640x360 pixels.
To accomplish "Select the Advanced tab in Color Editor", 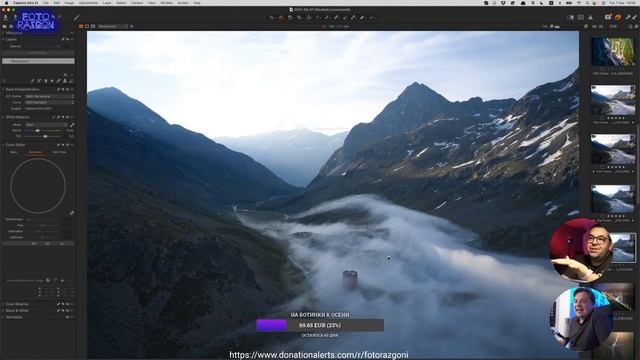I will [35, 152].
